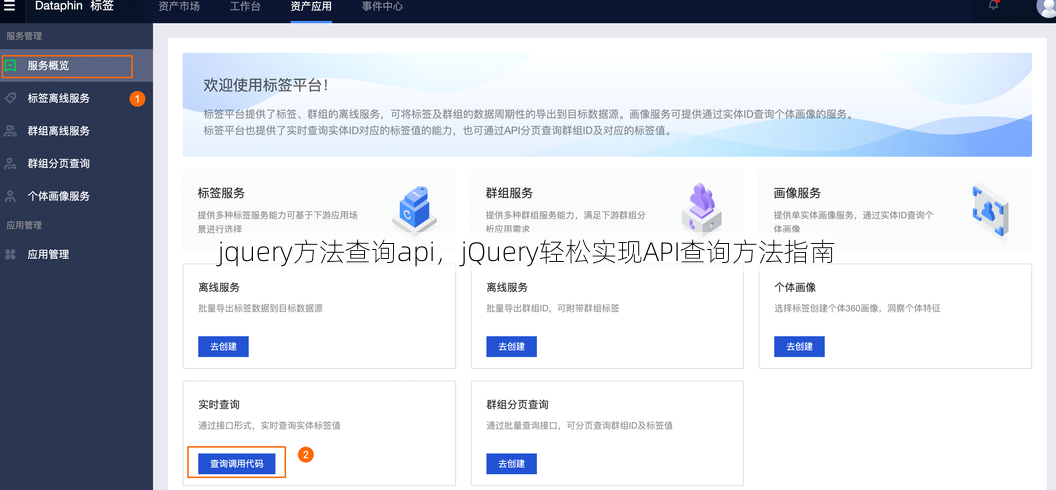The height and width of the screenshot is (490, 1056).
Task: Click 去创建 in the 群组分页查询 card
Action: pos(512,464)
